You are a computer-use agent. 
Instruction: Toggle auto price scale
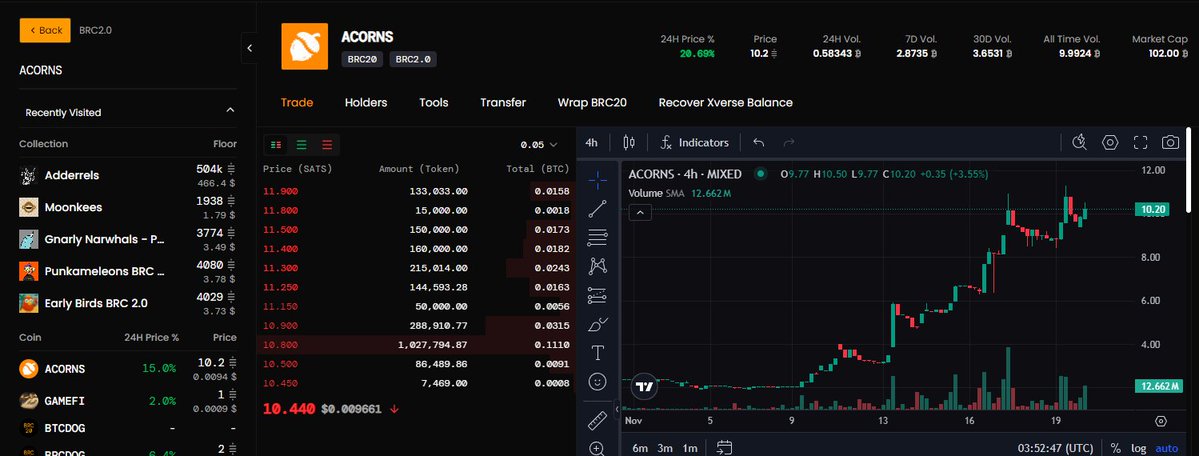tap(1166, 448)
